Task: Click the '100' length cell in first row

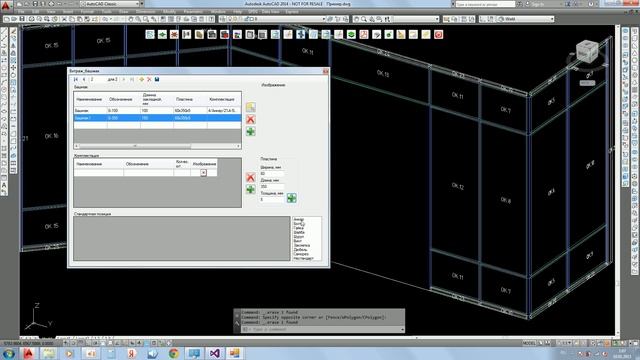Action: pyautogui.click(x=157, y=111)
